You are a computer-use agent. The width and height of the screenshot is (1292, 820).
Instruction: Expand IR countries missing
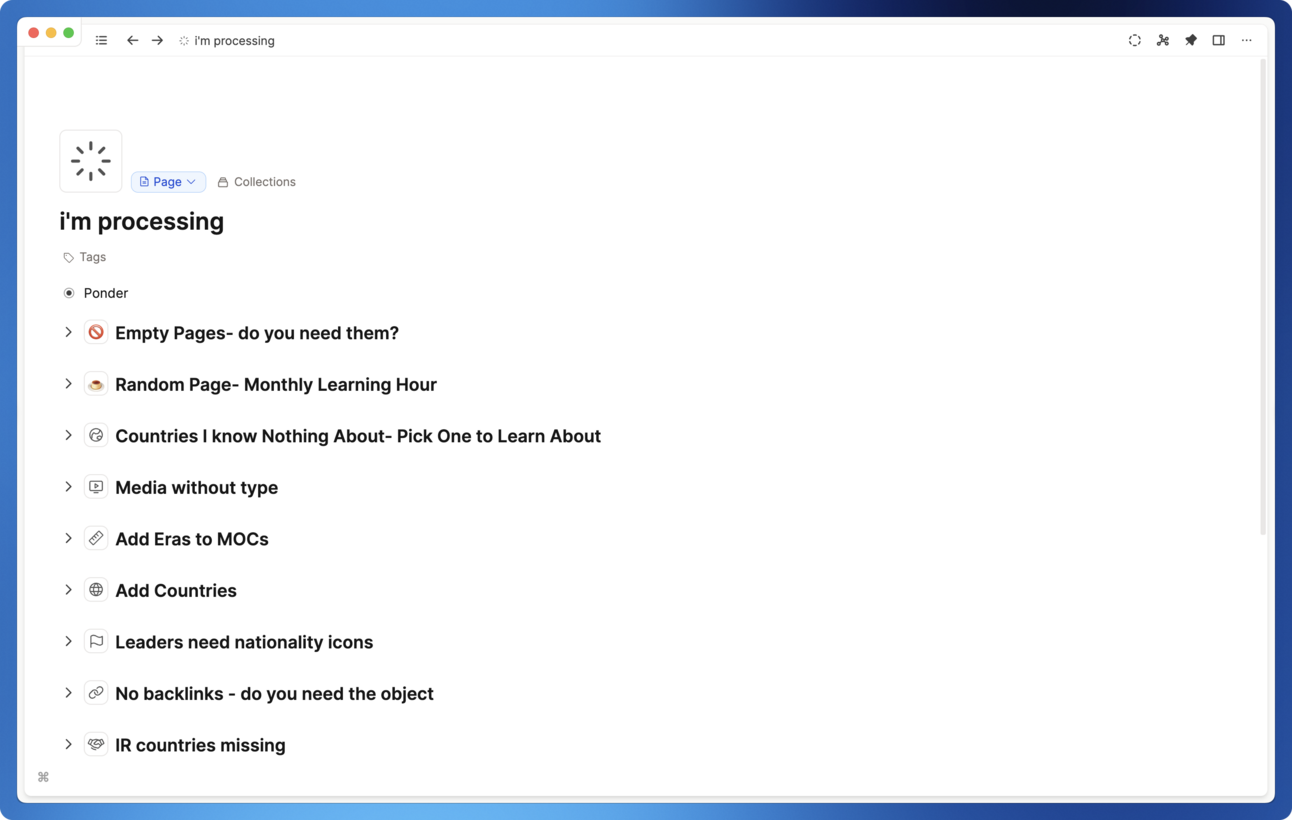coord(68,744)
